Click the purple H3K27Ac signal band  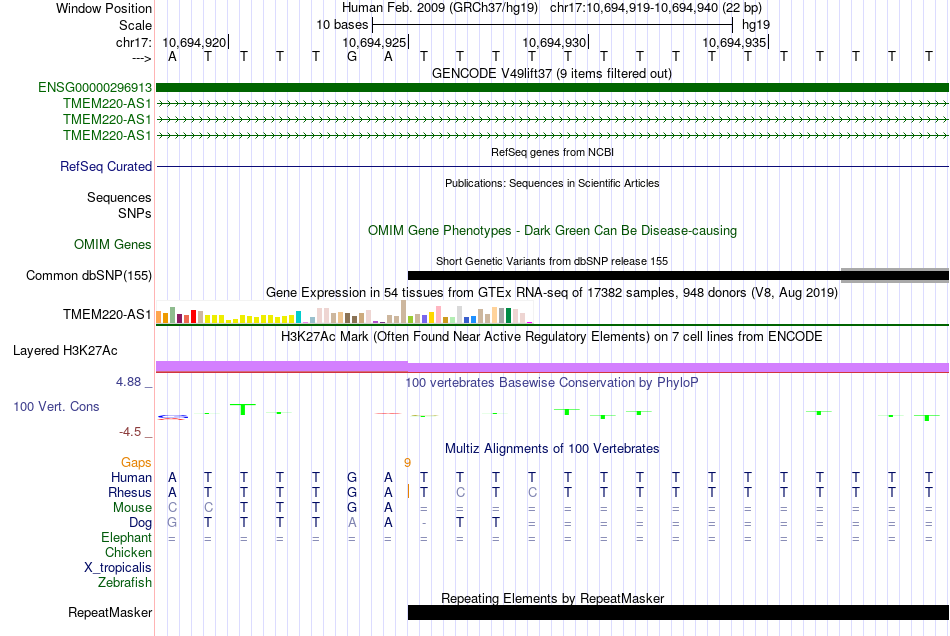tap(553, 367)
